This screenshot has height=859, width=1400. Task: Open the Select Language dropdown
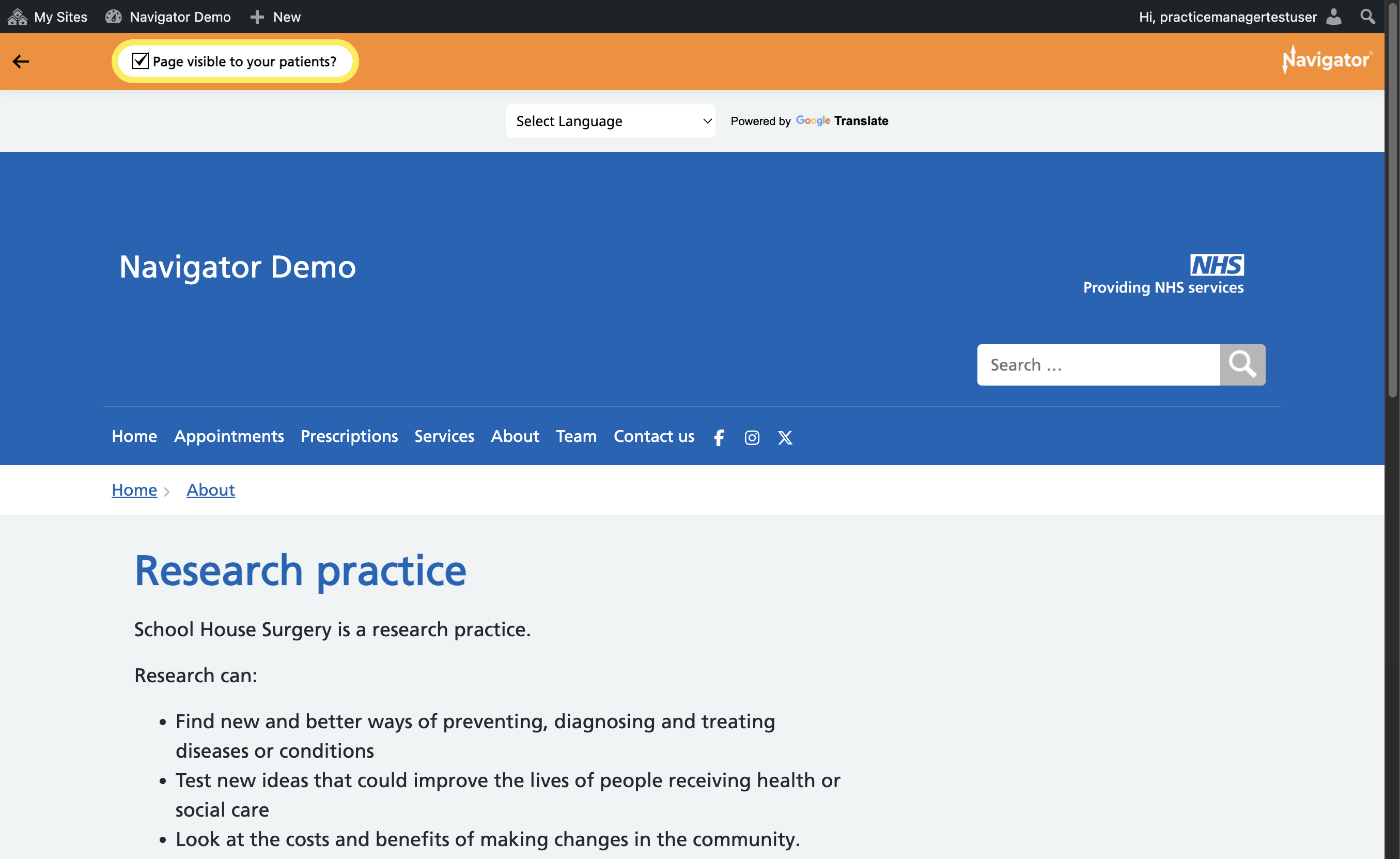click(x=610, y=121)
